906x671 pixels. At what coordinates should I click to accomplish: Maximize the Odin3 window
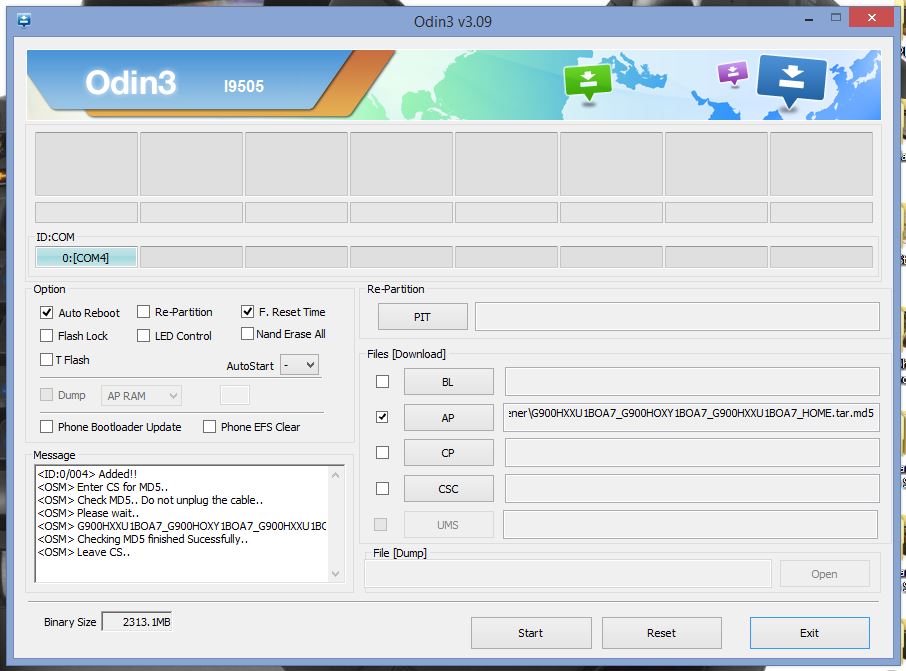(x=836, y=18)
